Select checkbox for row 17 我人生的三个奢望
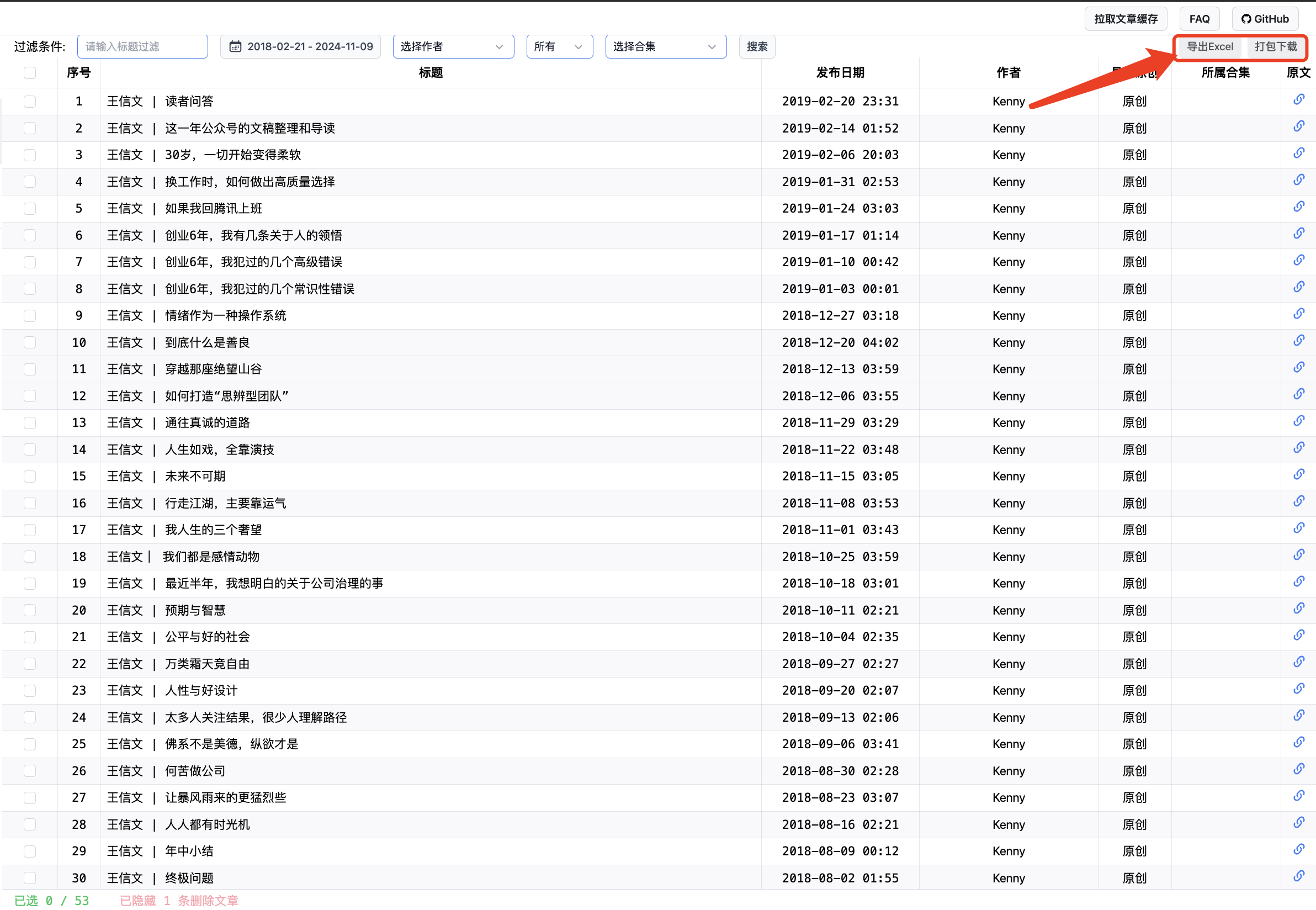1316x910 pixels. (x=30, y=530)
